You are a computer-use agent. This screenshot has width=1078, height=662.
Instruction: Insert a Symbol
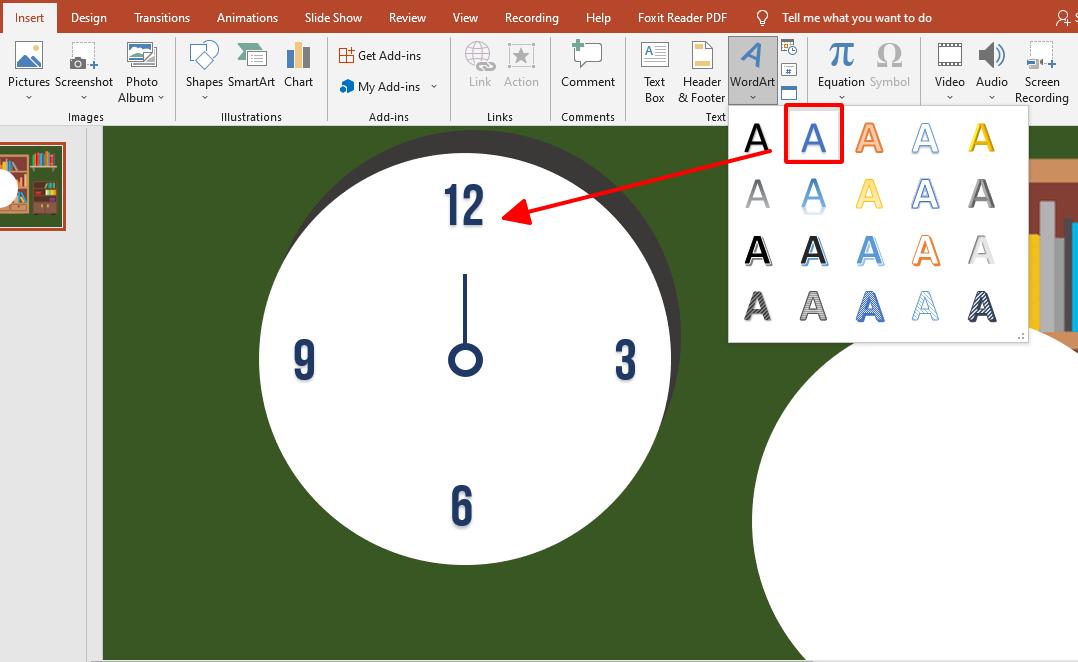[x=890, y=60]
